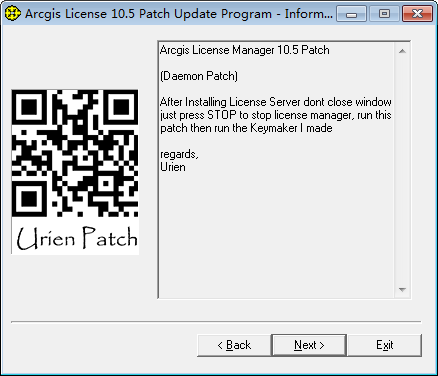Click the 'Urien' signature in text box
Image resolution: width=438 pixels, height=376 pixels.
point(173,167)
